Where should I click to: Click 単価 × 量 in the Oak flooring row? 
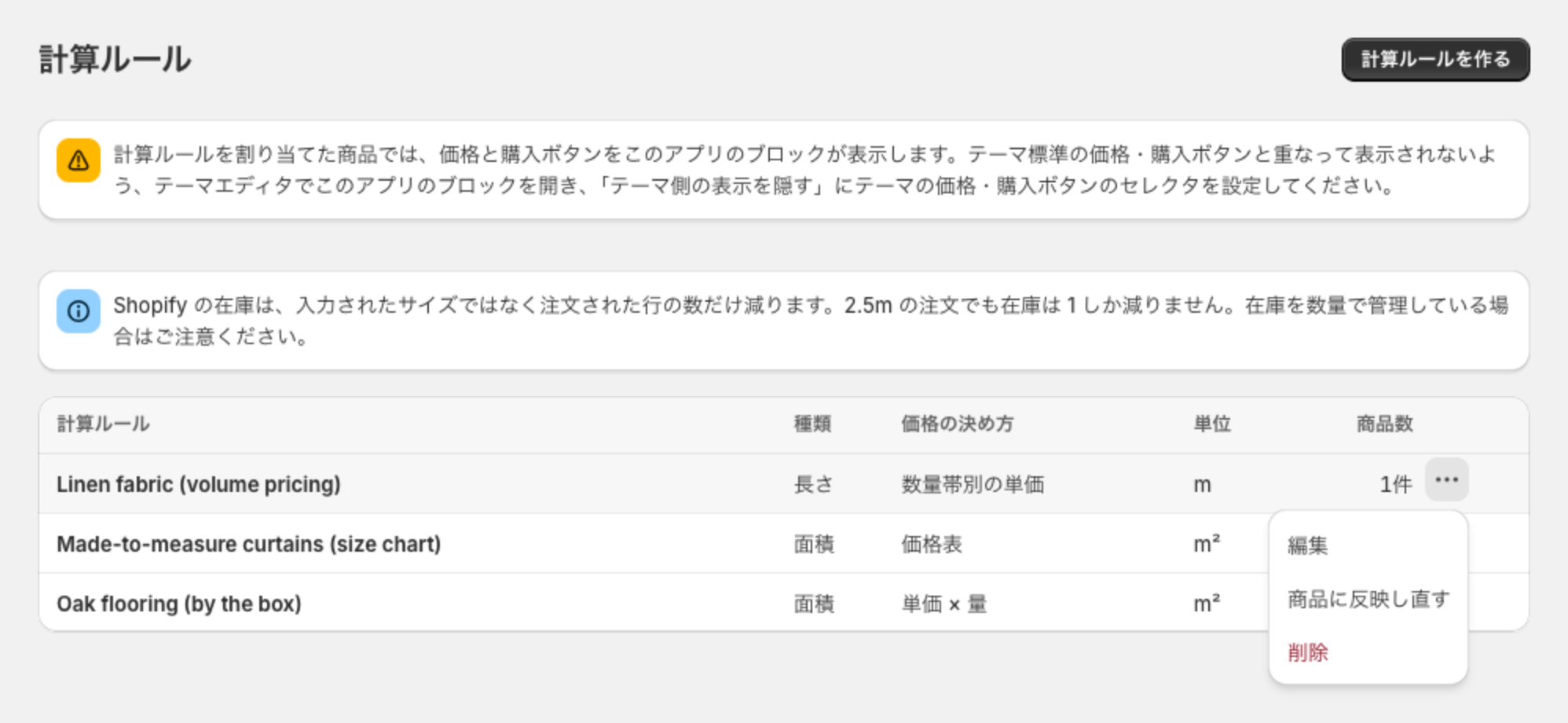tap(944, 604)
